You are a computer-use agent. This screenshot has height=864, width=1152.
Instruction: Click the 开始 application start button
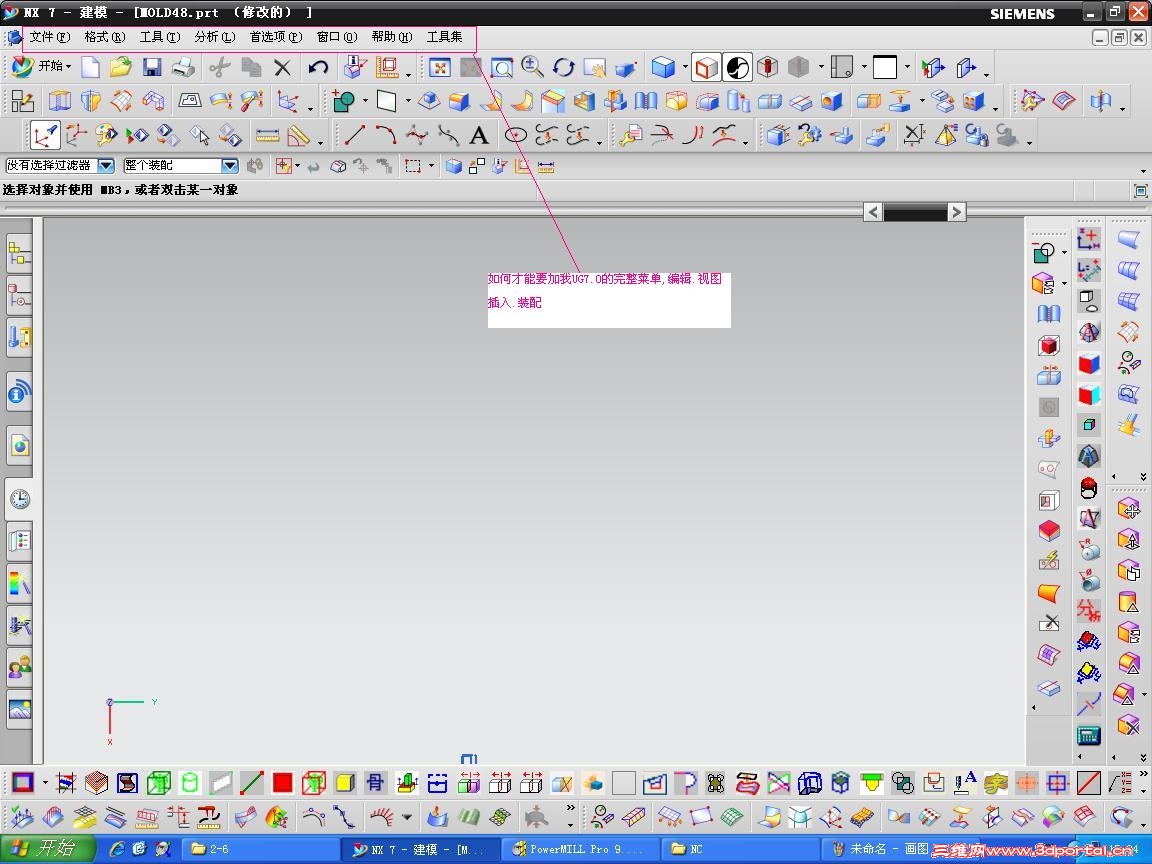coord(42,66)
